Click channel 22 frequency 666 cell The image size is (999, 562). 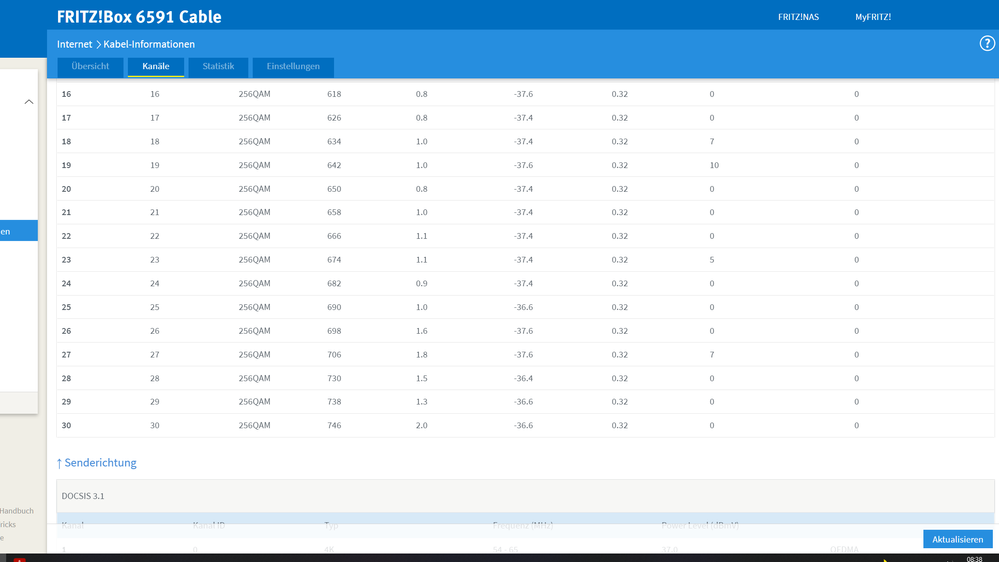tap(334, 236)
